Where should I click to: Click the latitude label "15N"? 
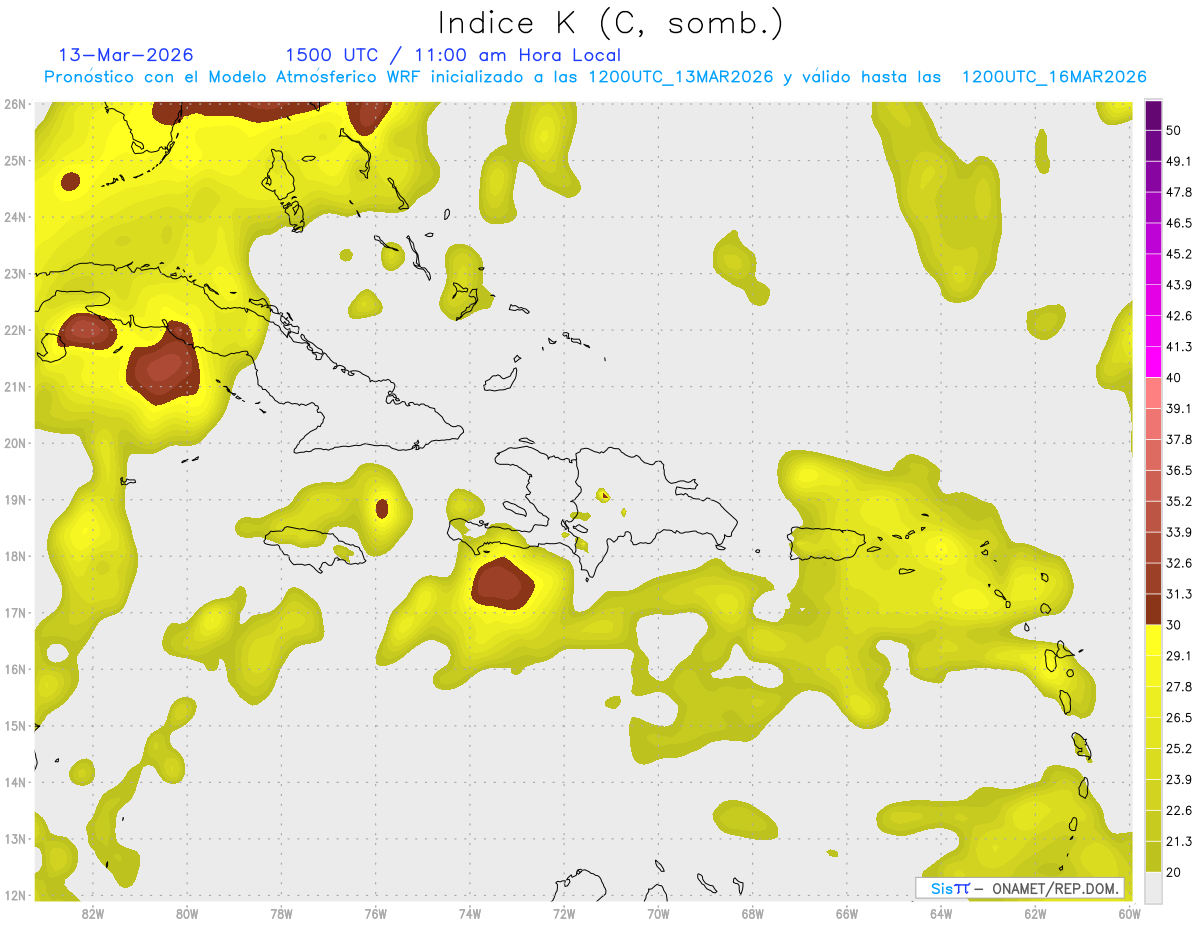[15, 726]
